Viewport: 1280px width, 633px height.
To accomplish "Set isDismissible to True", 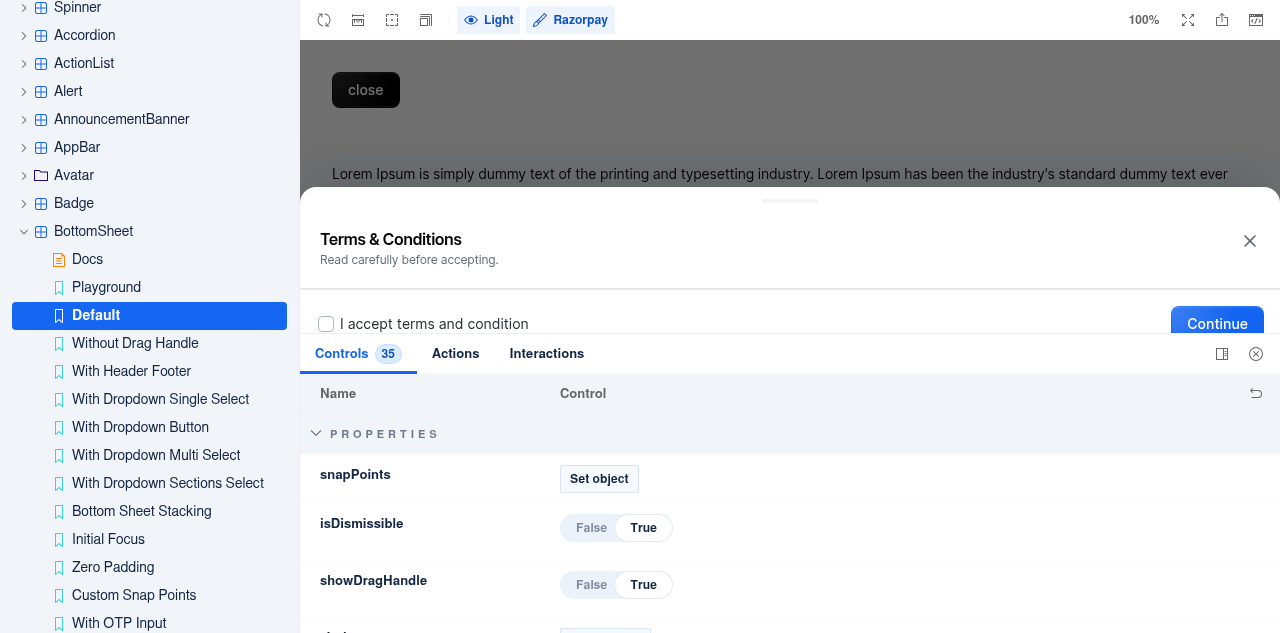I will (643, 528).
